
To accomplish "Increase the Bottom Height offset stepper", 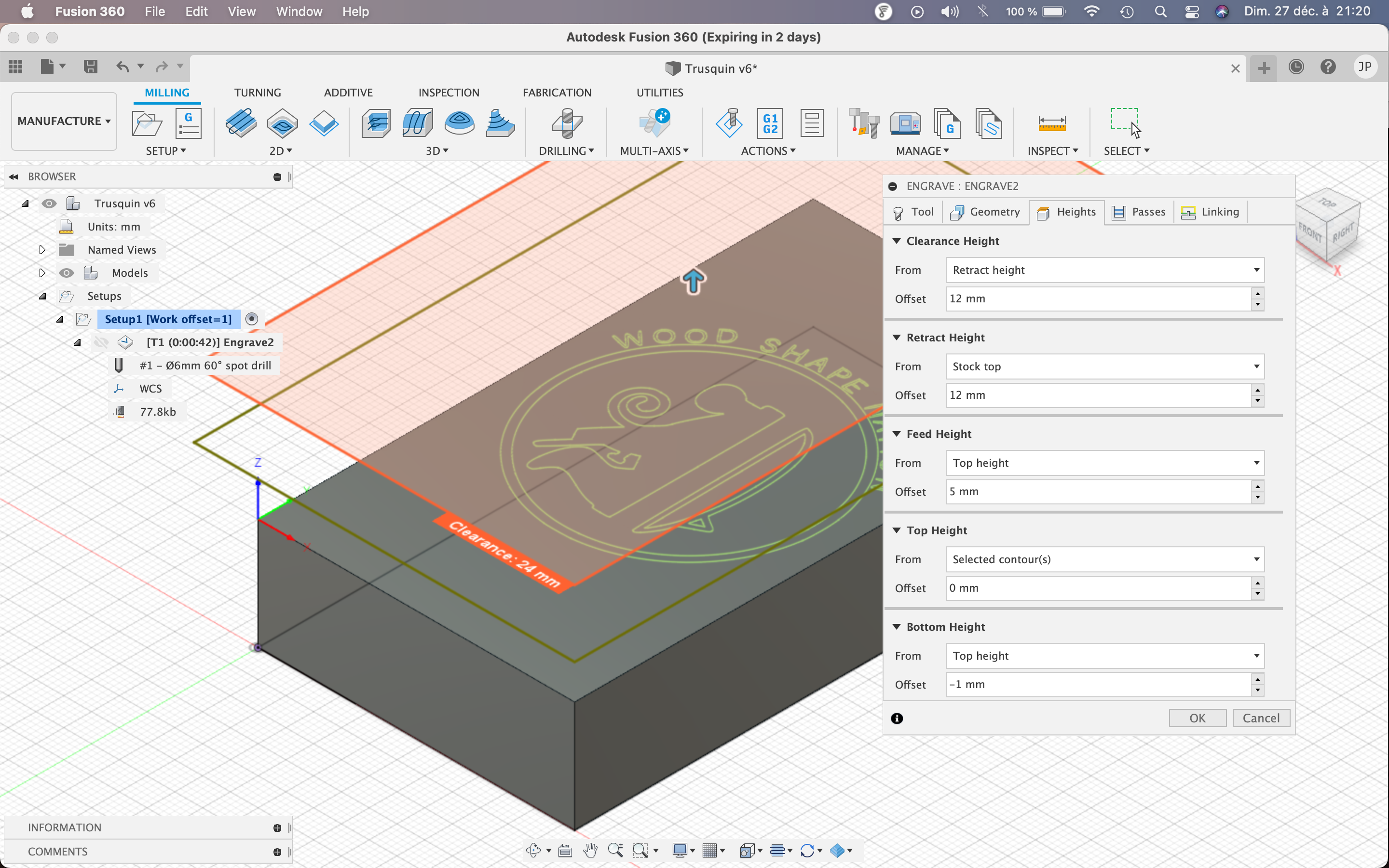I will tap(1257, 679).
